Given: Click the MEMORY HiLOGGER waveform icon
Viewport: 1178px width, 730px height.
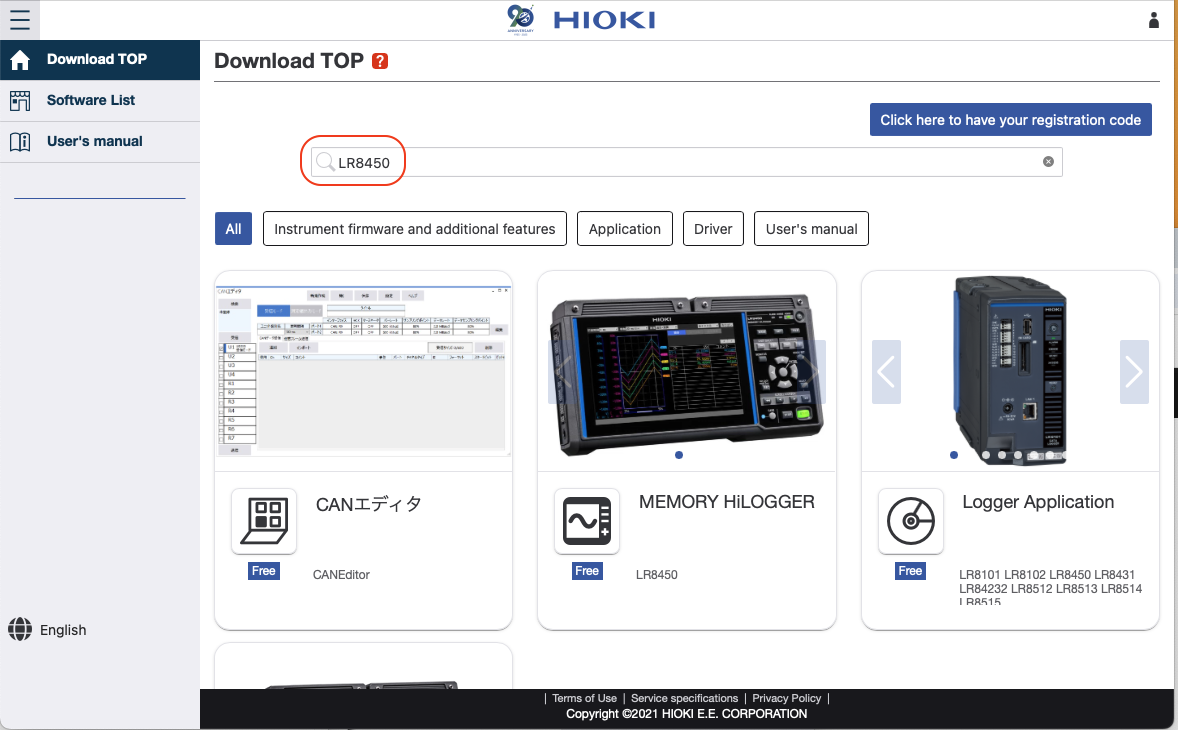Looking at the screenshot, I should [x=587, y=520].
